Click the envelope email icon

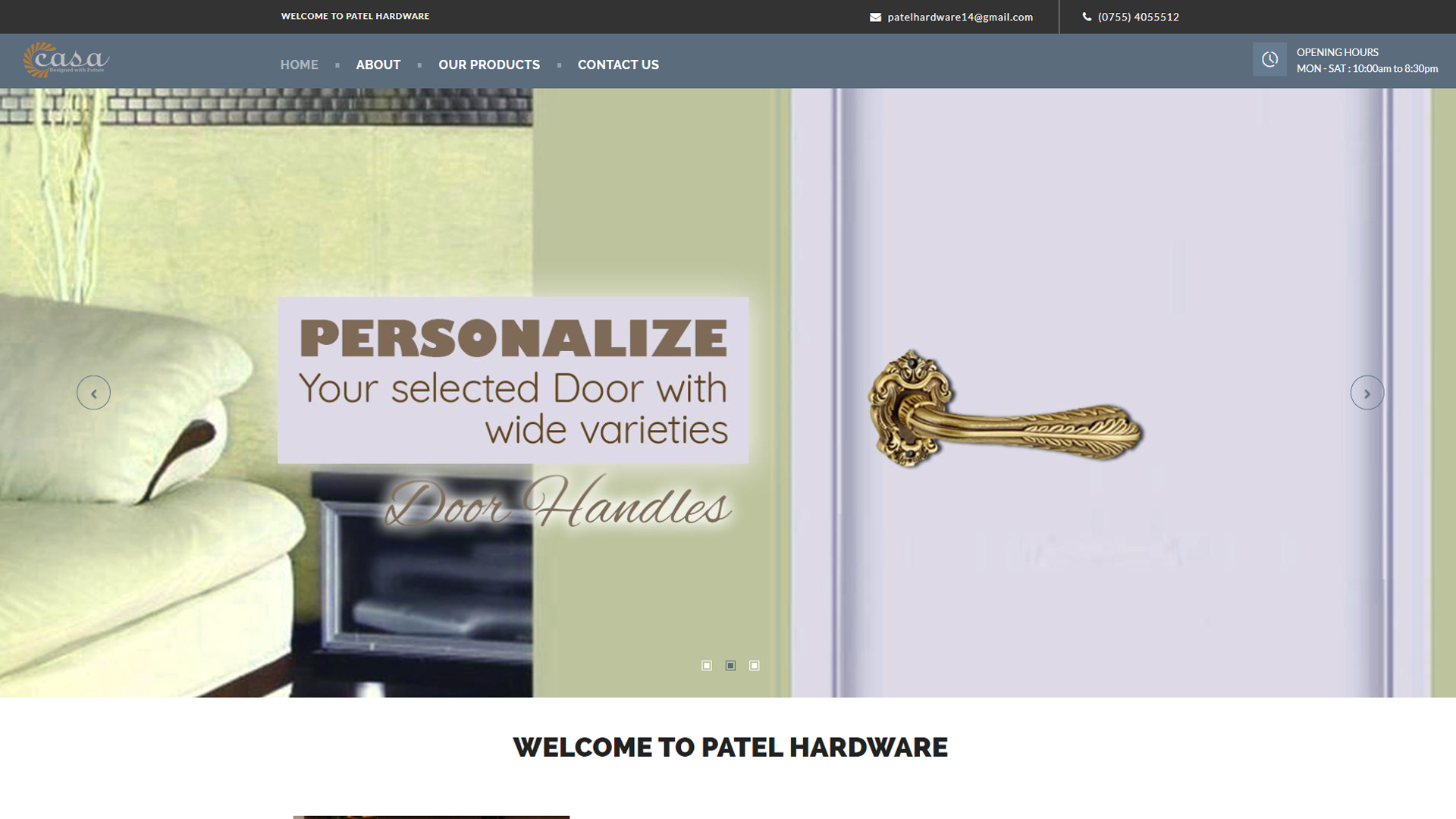coord(875,17)
